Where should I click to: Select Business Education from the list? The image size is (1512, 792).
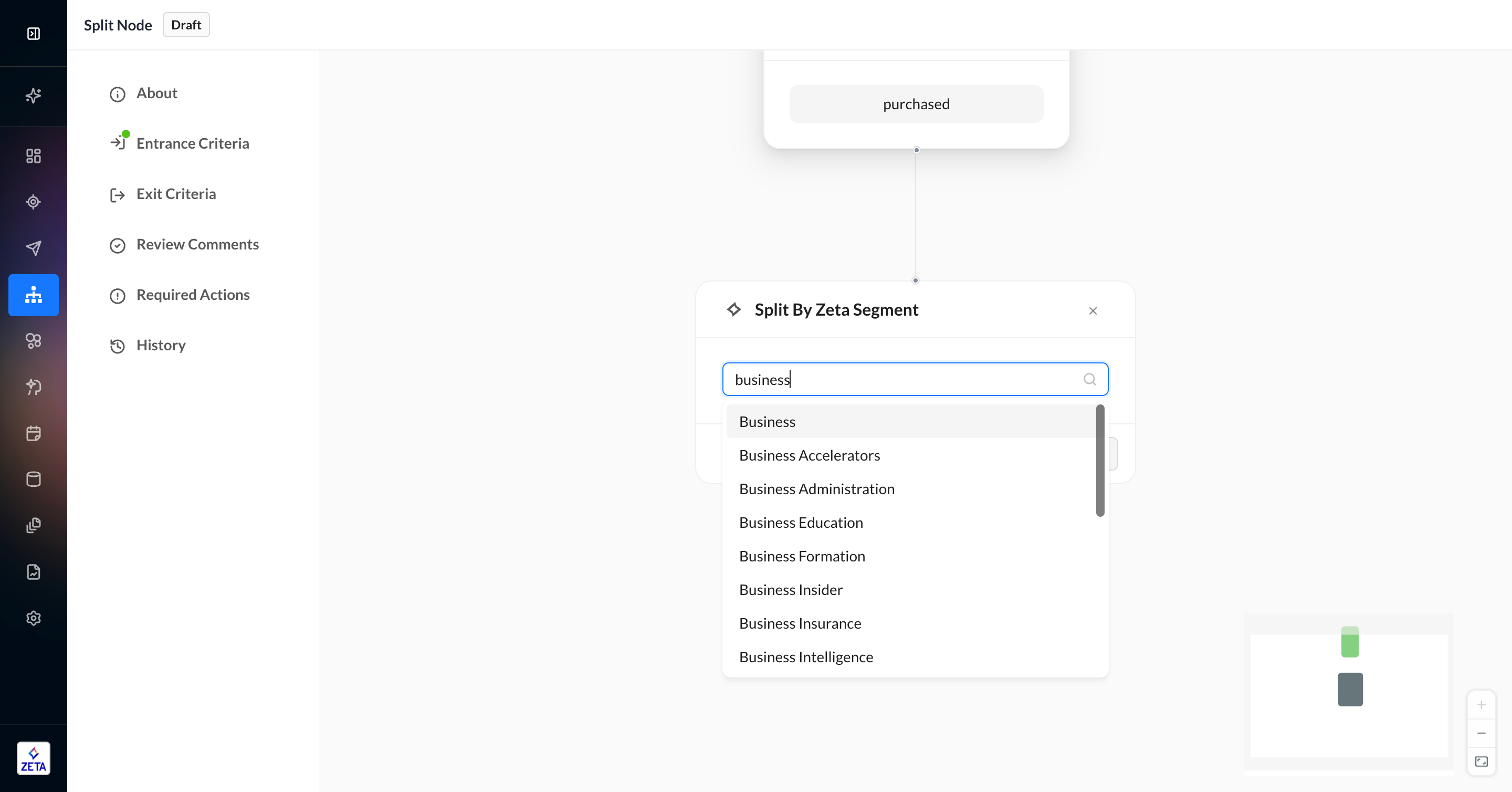click(x=911, y=522)
